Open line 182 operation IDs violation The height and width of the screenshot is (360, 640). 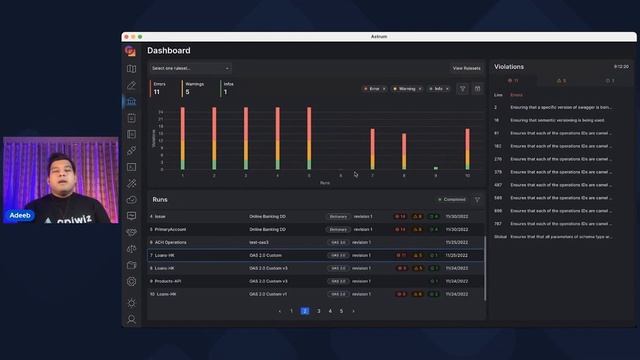[561, 146]
